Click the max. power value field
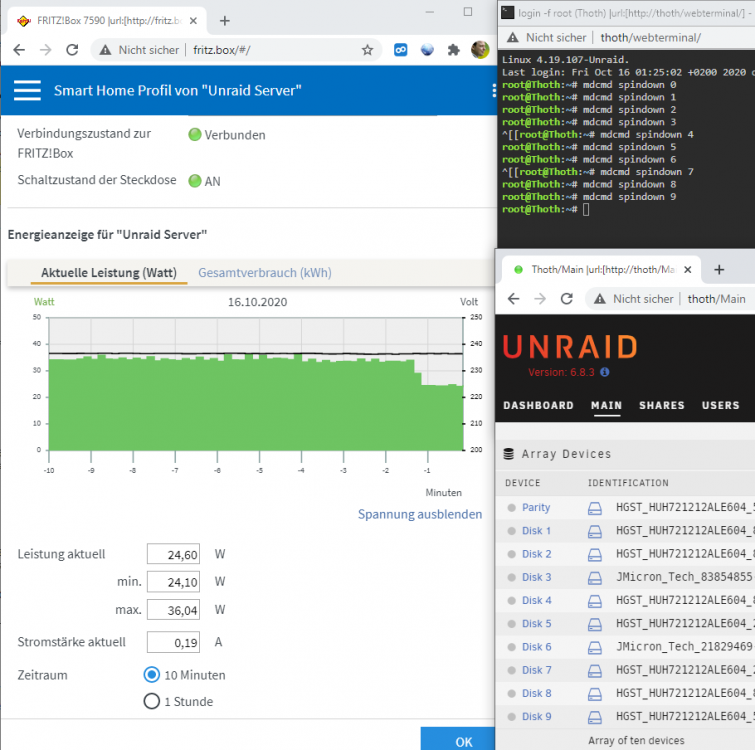Image resolution: width=755 pixels, height=750 pixels. coord(173,610)
